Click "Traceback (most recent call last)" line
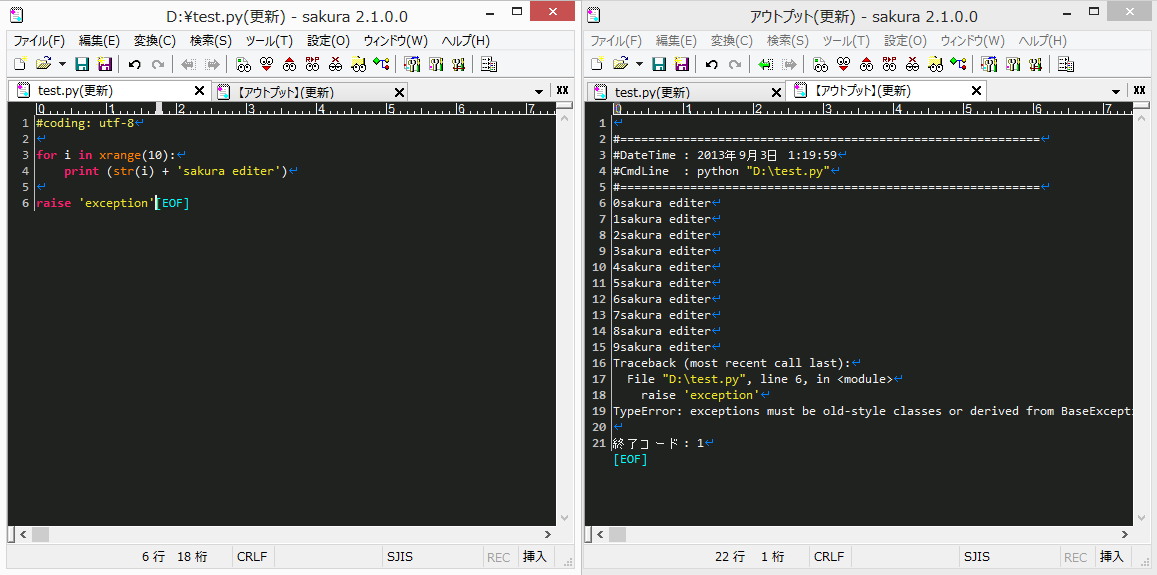 (x=732, y=363)
